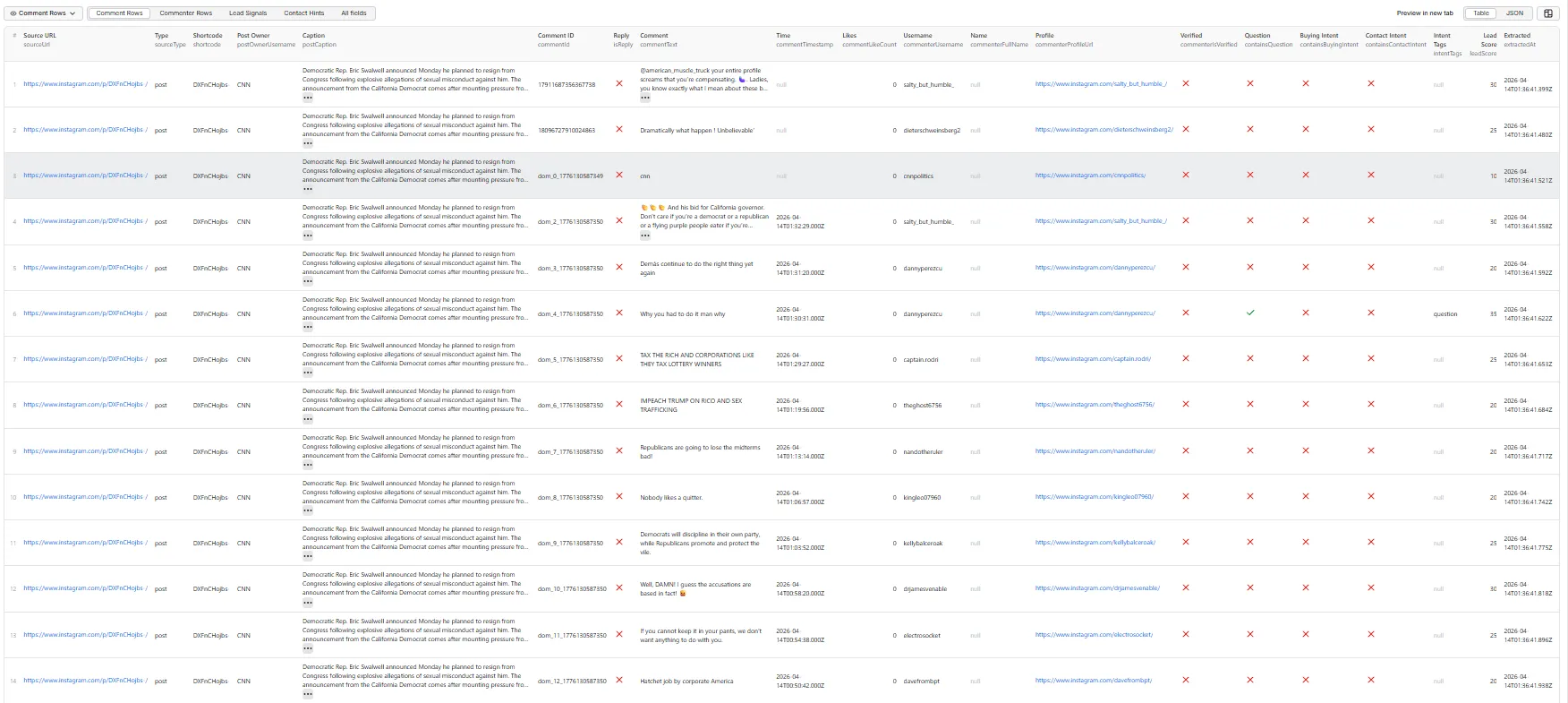Click the Question X mark for drjamesvenable
This screenshot has width=1568, height=703.
(1250, 587)
